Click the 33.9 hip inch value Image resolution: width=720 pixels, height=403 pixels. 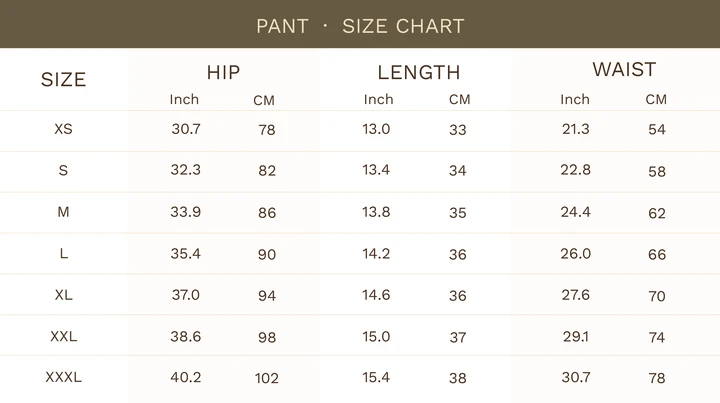[185, 212]
